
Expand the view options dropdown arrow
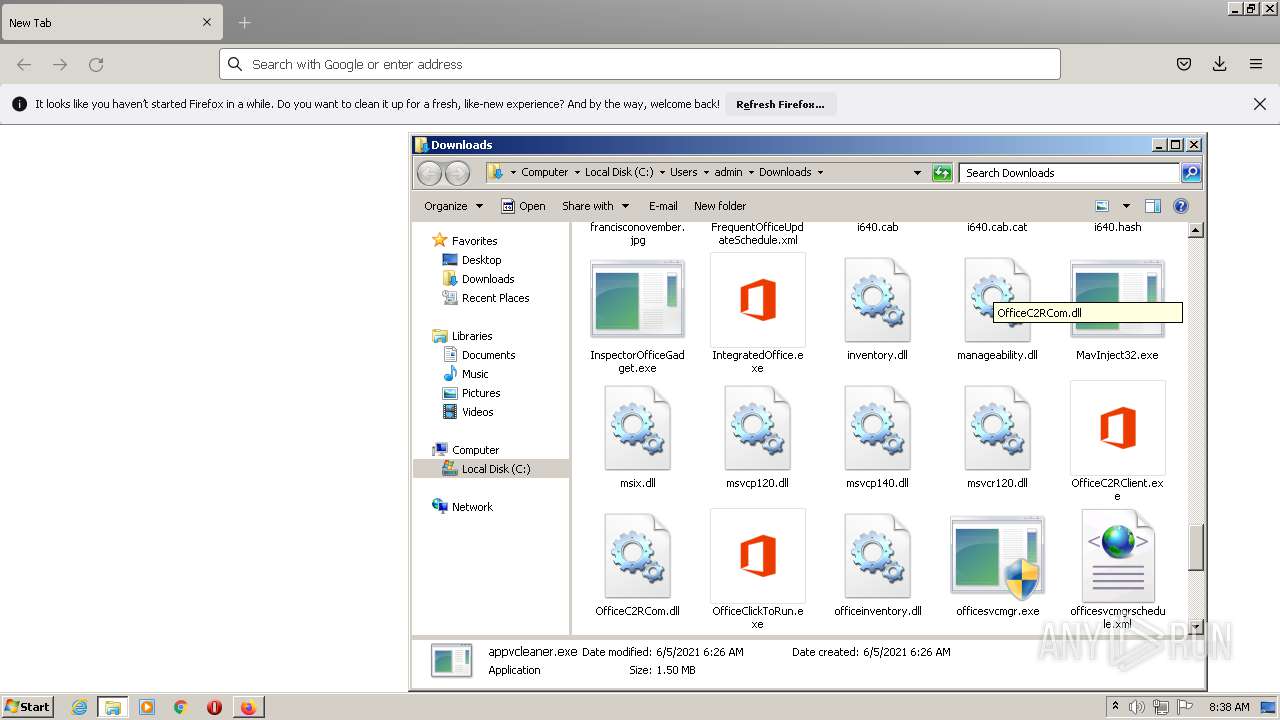pyautogui.click(x=1124, y=206)
